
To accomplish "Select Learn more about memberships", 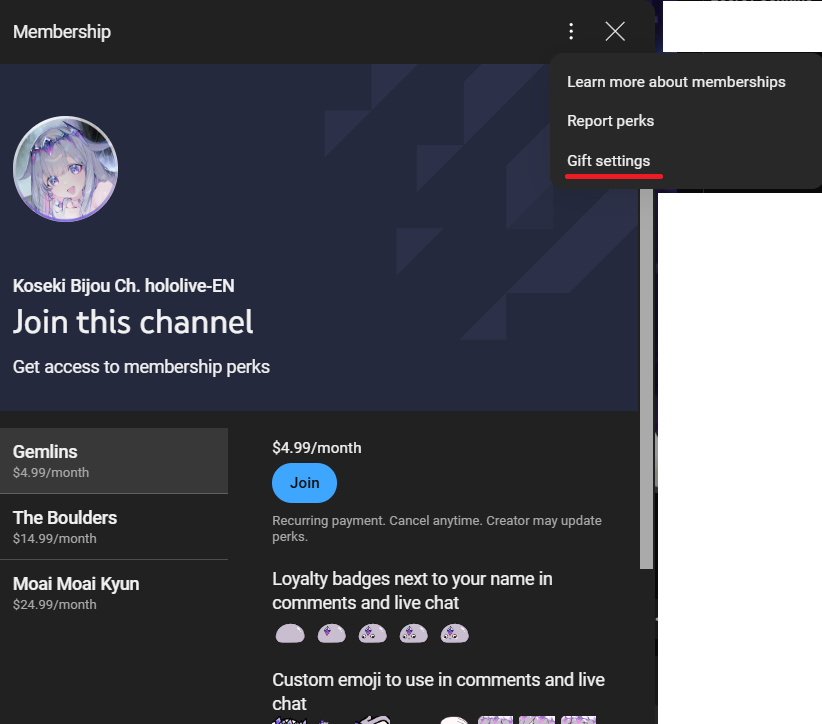I will [676, 82].
